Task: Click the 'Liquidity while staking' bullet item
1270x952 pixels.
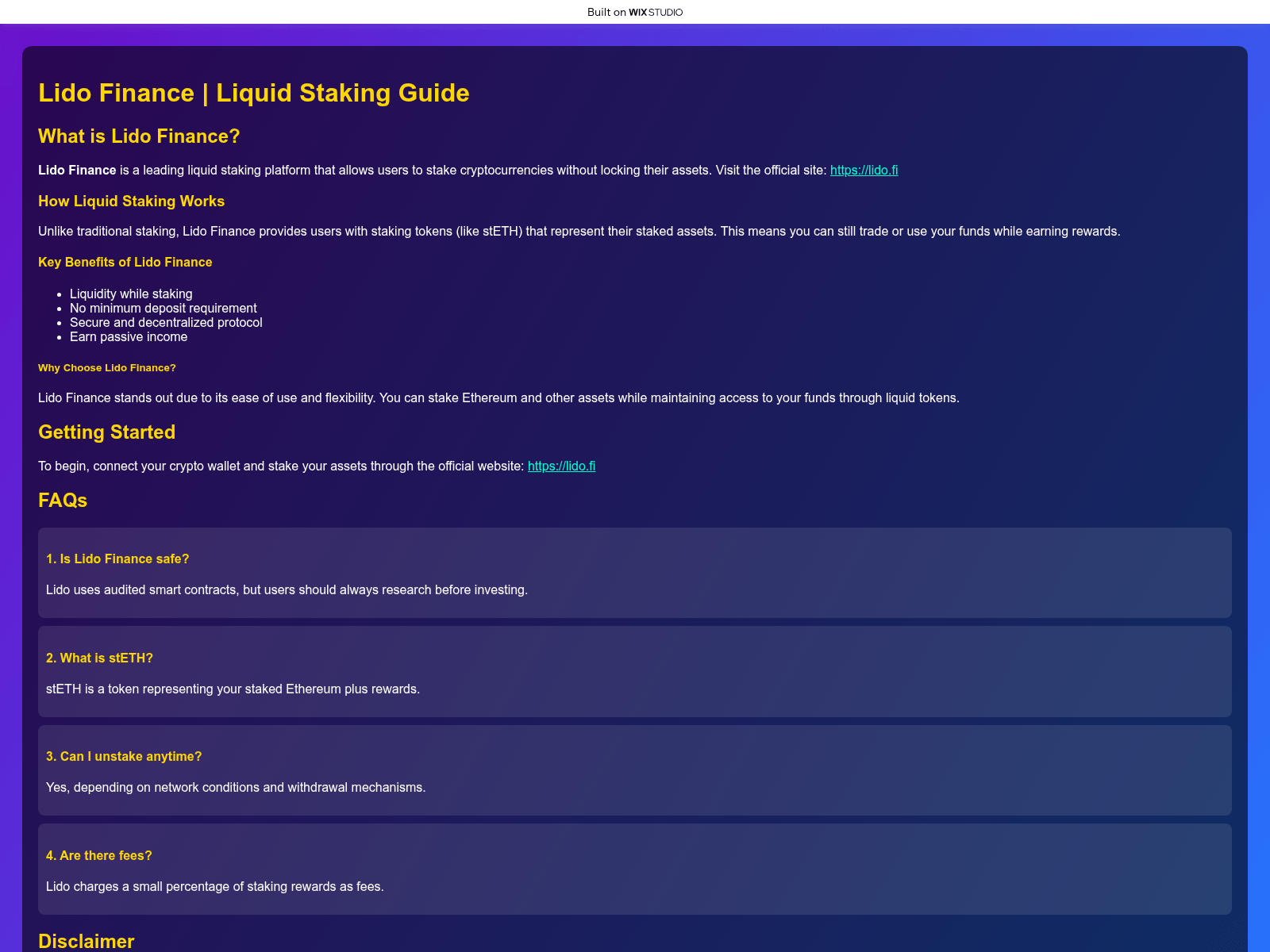Action: tap(131, 294)
